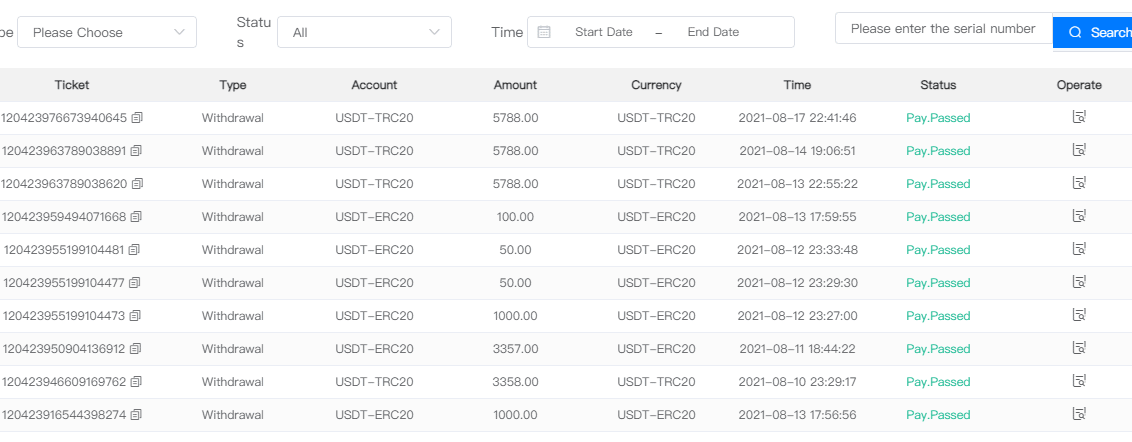View details of the 2021-08-17 22:41:46 withdrawal
This screenshot has width=1132, height=442.
point(1079,117)
